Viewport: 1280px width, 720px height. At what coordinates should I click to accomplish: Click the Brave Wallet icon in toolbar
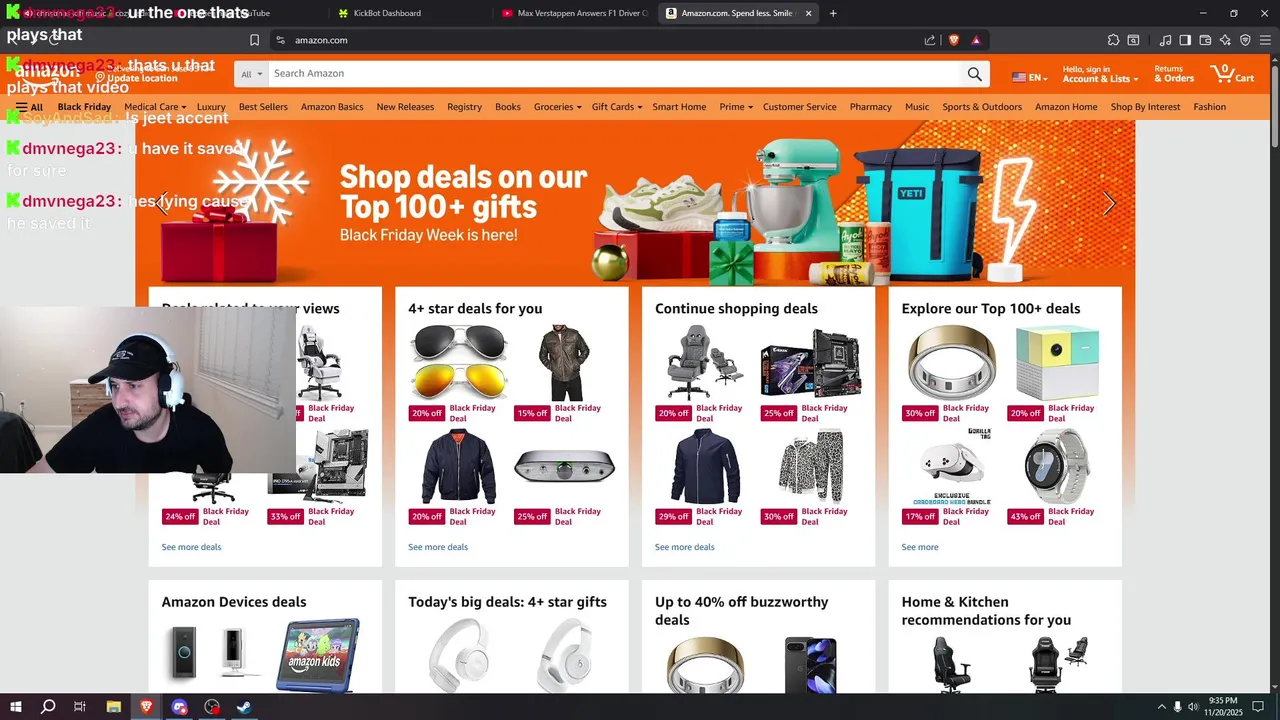(1205, 40)
